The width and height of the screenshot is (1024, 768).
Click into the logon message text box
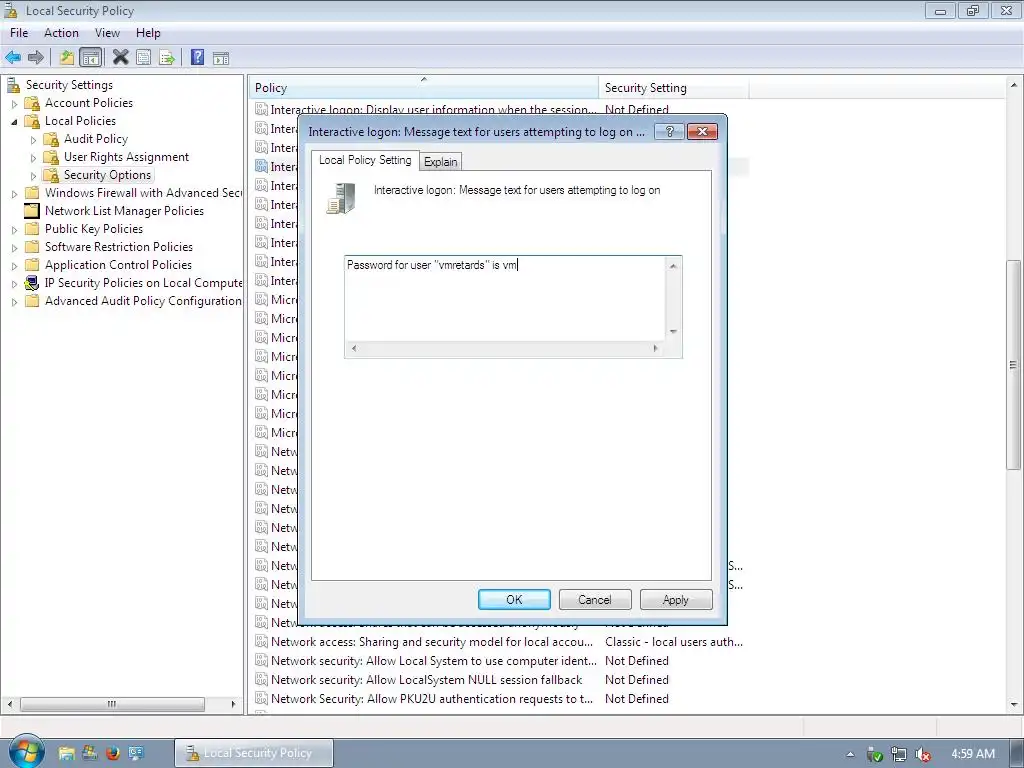point(505,298)
